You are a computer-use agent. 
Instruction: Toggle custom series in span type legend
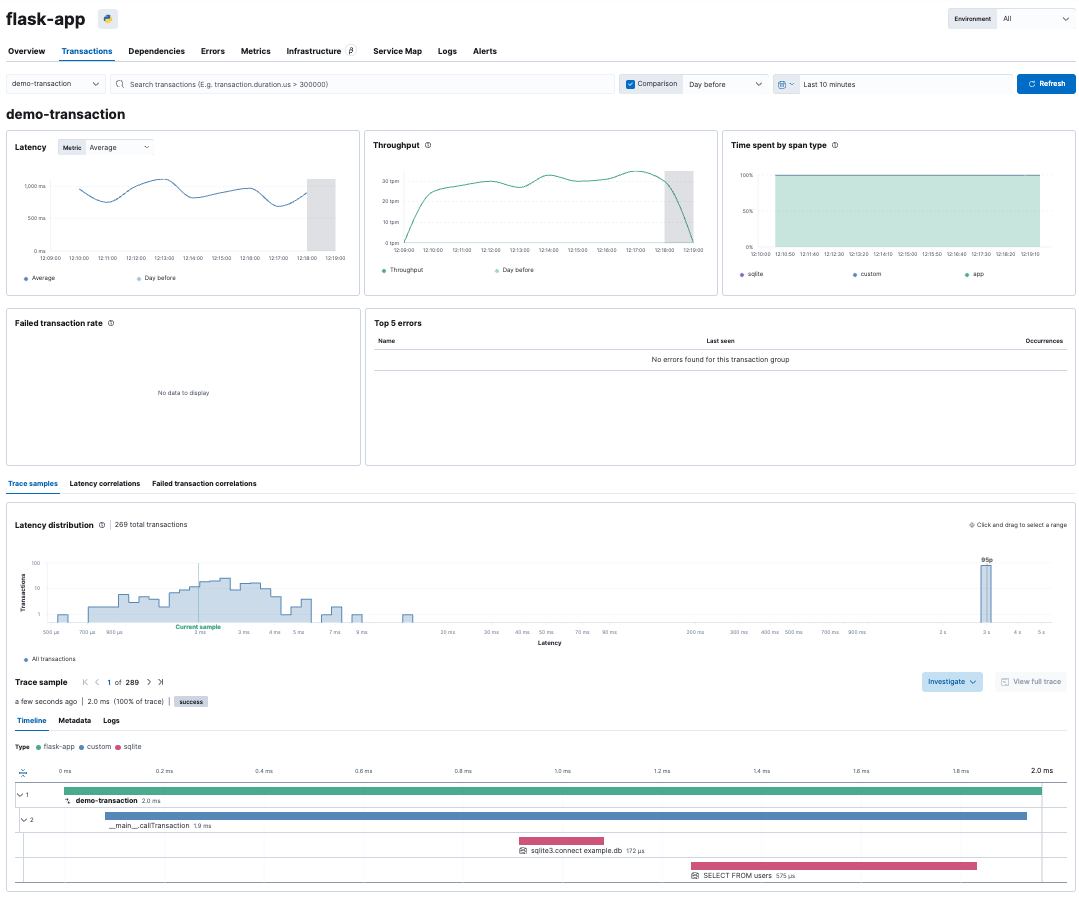point(867,274)
